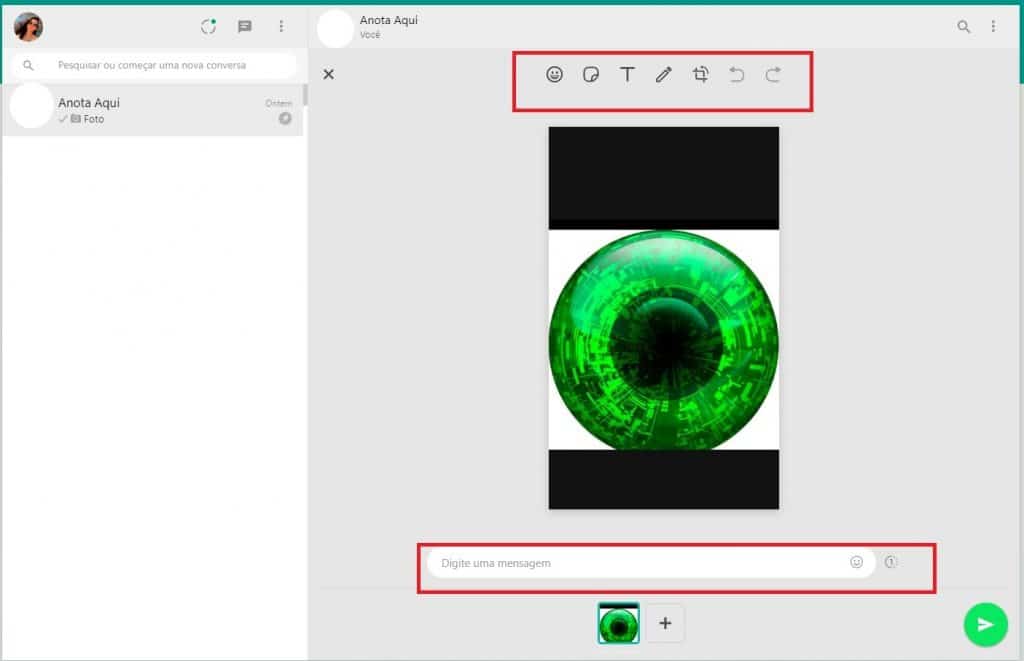Viewport: 1024px width, 661px height.
Task: Open the 'Anota Aqui' chat in the list
Action: click(x=153, y=110)
